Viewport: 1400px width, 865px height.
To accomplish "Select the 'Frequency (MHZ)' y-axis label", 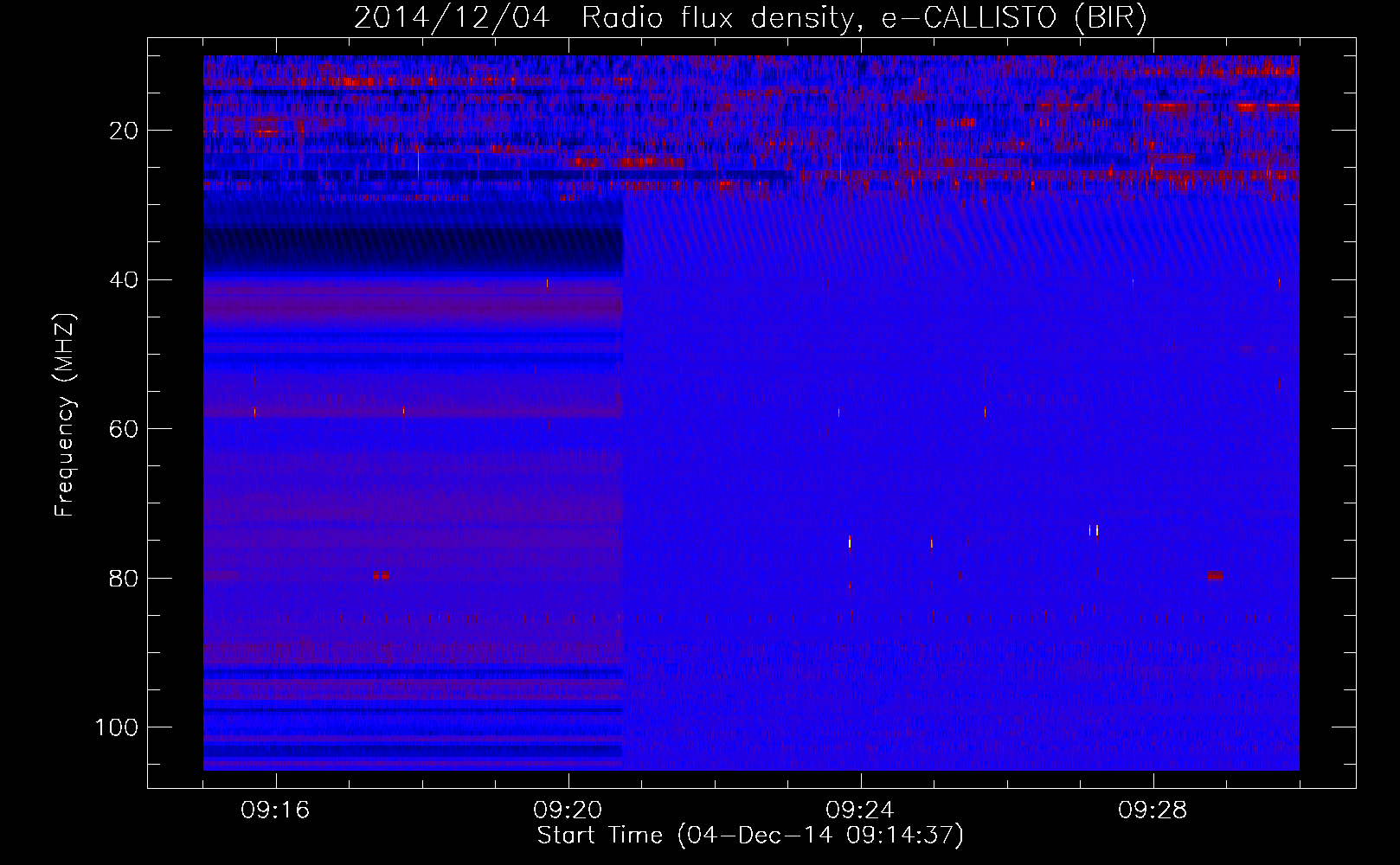I will point(66,415).
